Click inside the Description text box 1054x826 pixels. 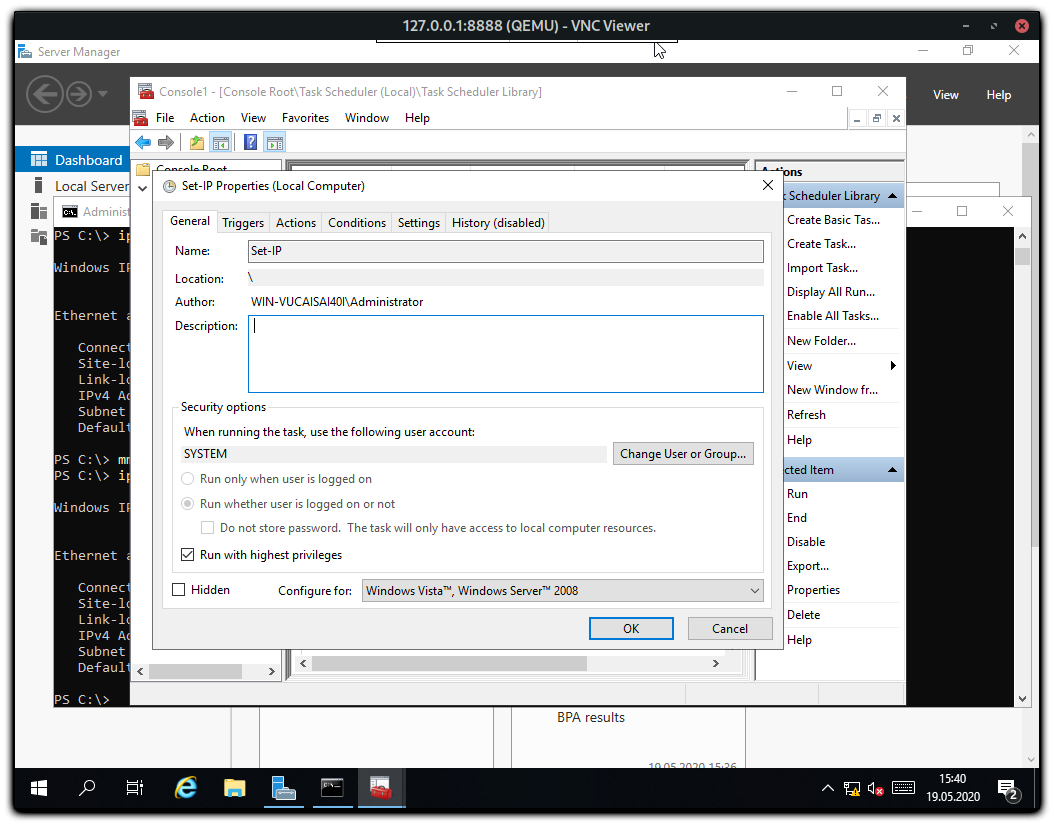point(505,354)
